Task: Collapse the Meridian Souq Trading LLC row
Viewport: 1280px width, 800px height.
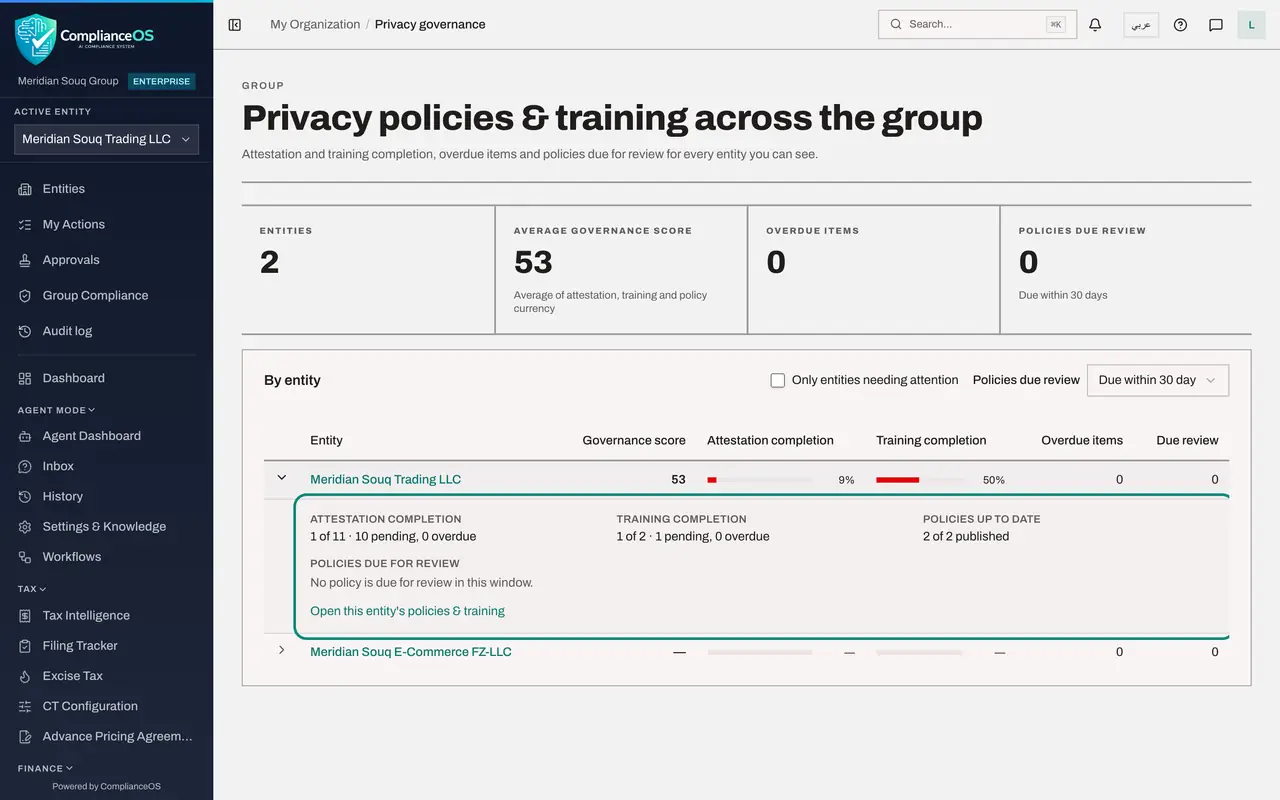Action: pos(281,479)
